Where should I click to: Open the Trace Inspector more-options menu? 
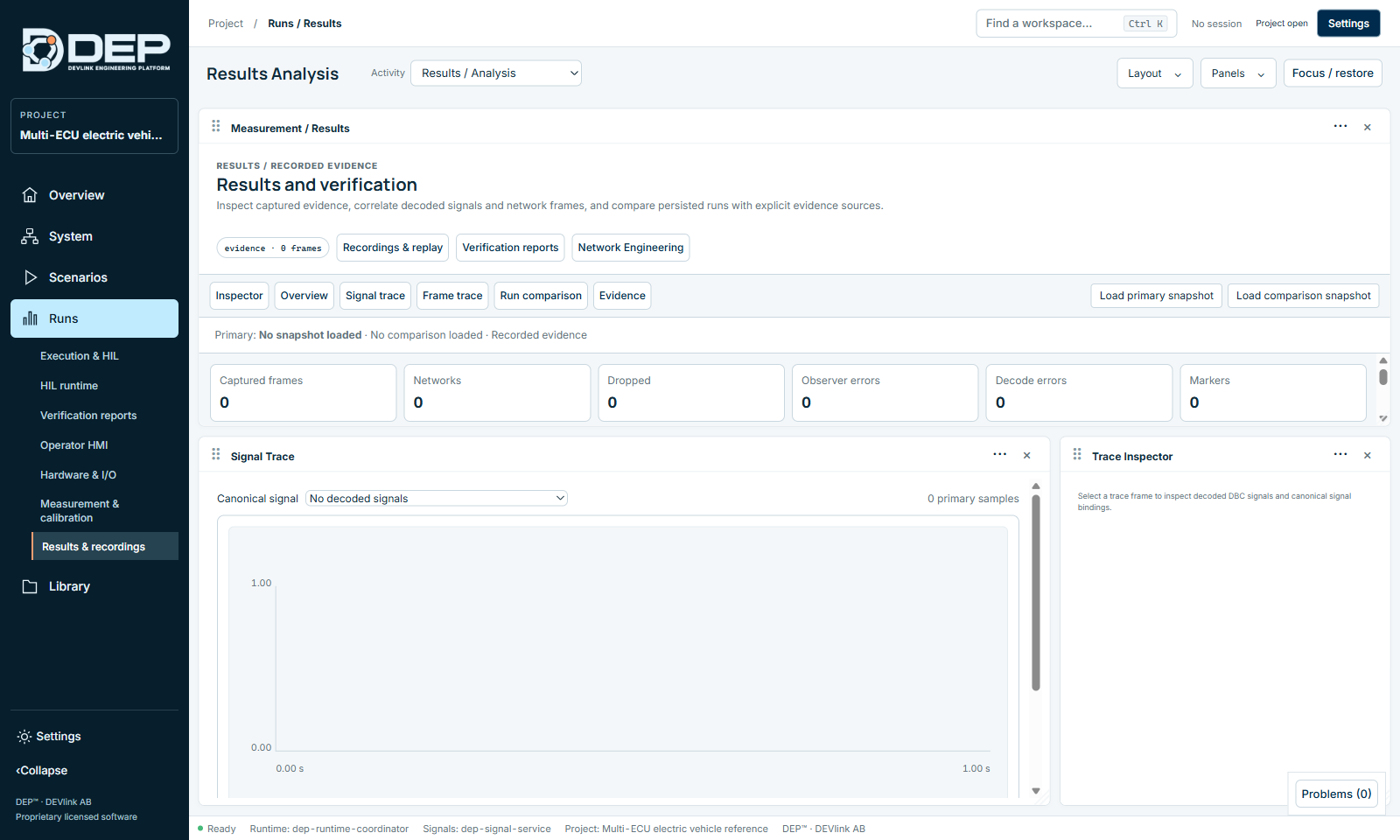click(1340, 455)
